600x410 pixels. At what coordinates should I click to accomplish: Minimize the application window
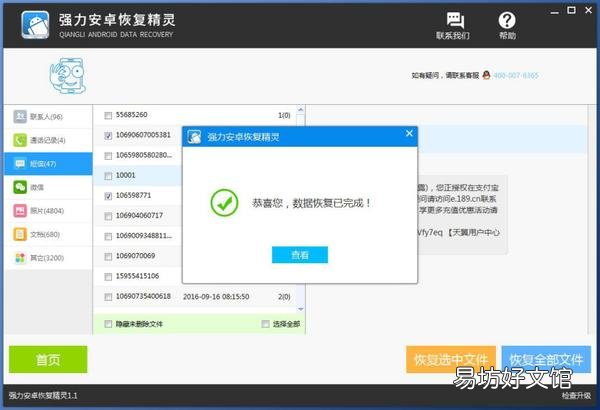point(554,11)
